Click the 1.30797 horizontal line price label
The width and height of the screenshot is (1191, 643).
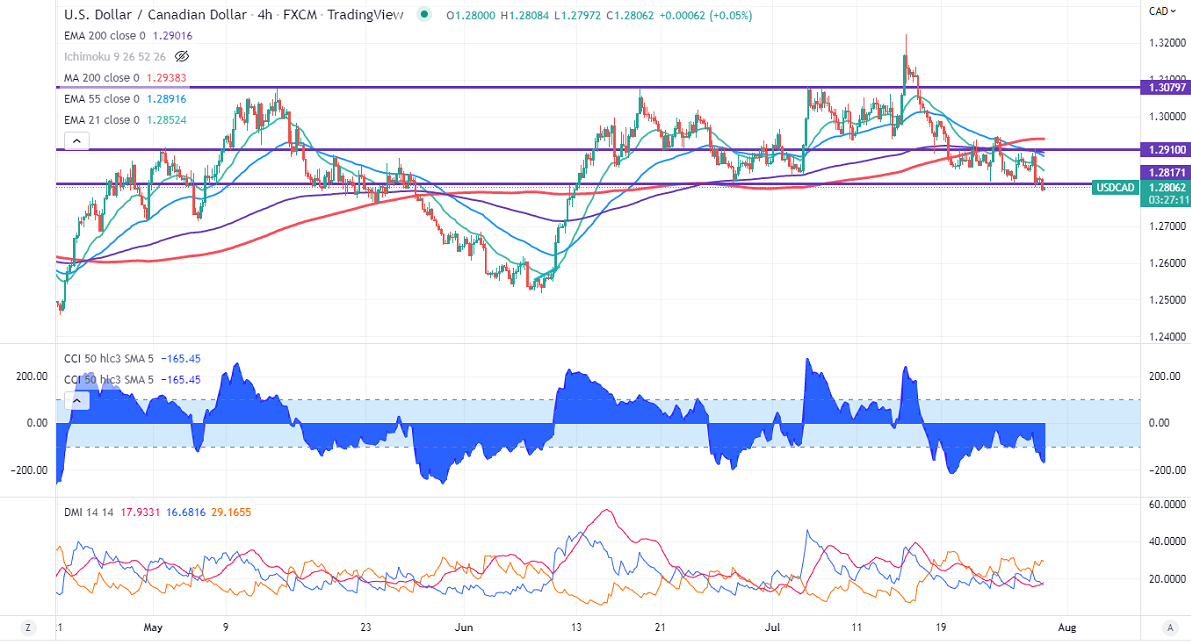[x=1166, y=87]
